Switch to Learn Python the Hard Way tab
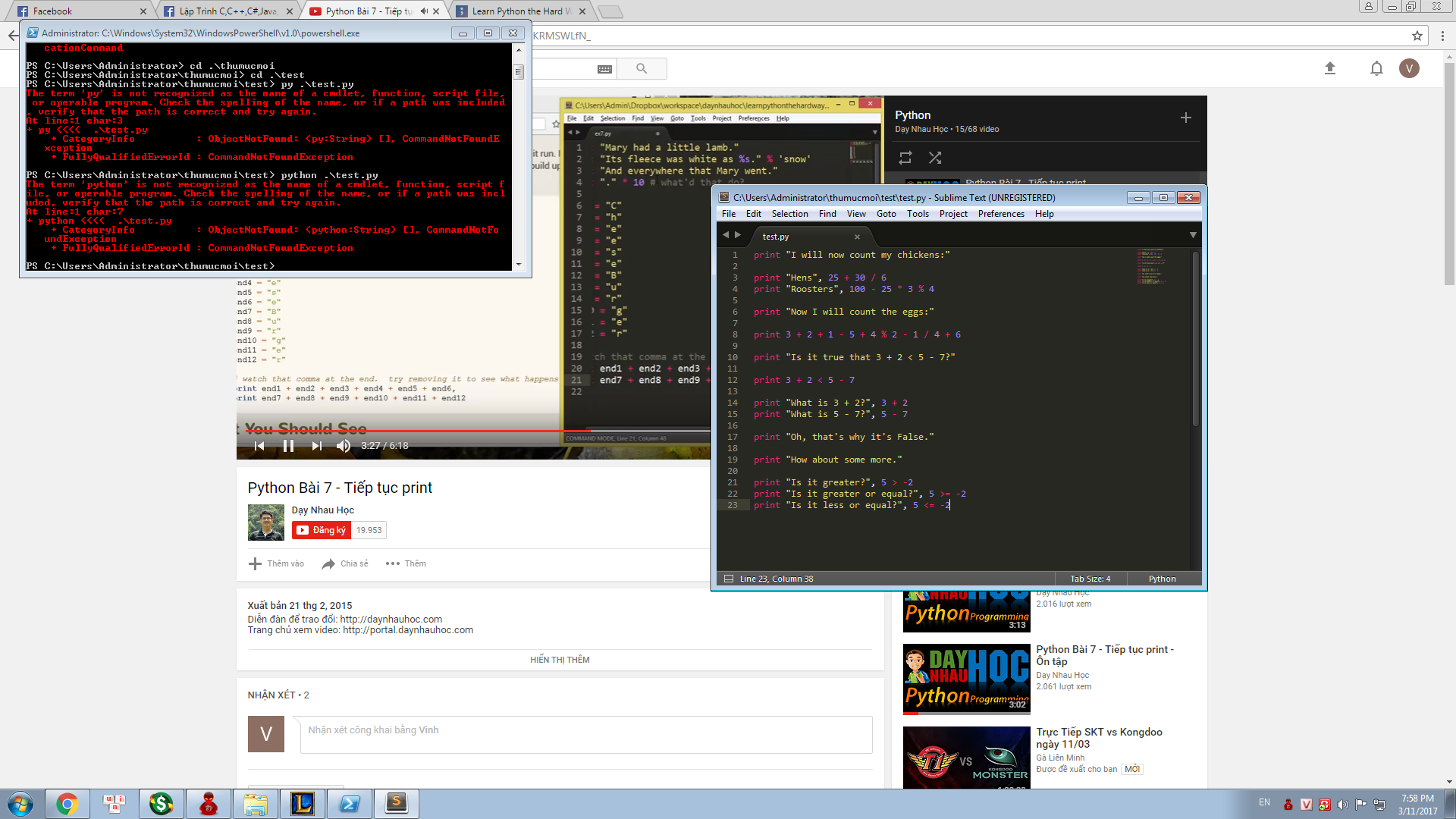Screen dimensions: 1456x819 tap(519, 11)
